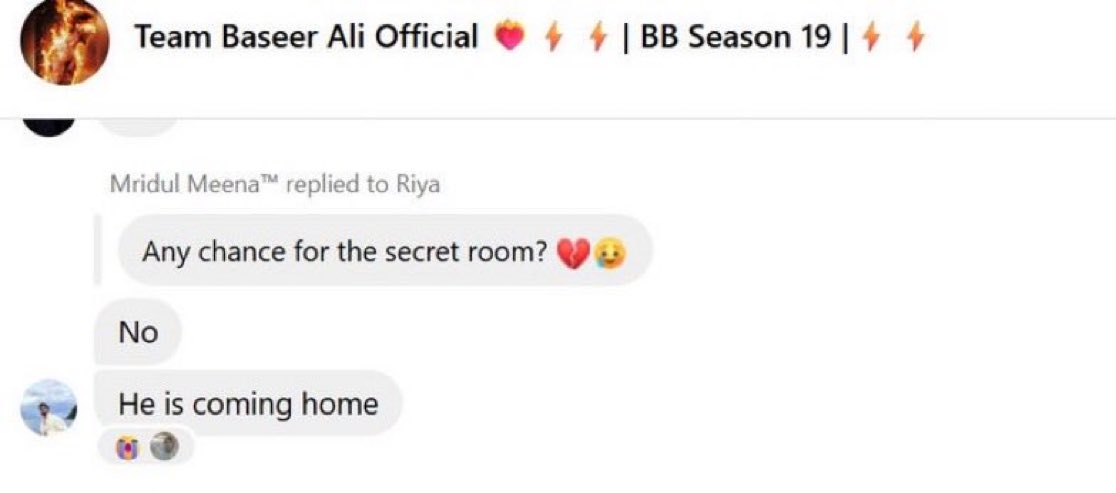The image size is (1116, 493).
Task: Click the Mridul Meena sender name
Action: (194, 184)
